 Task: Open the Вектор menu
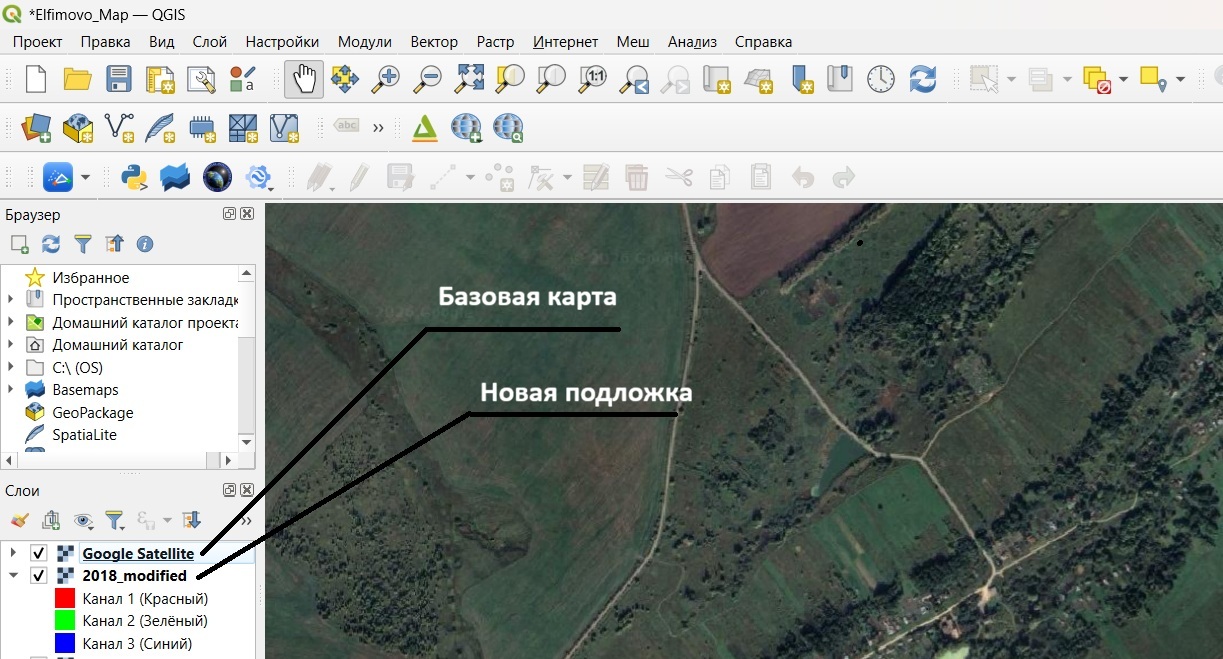click(434, 41)
